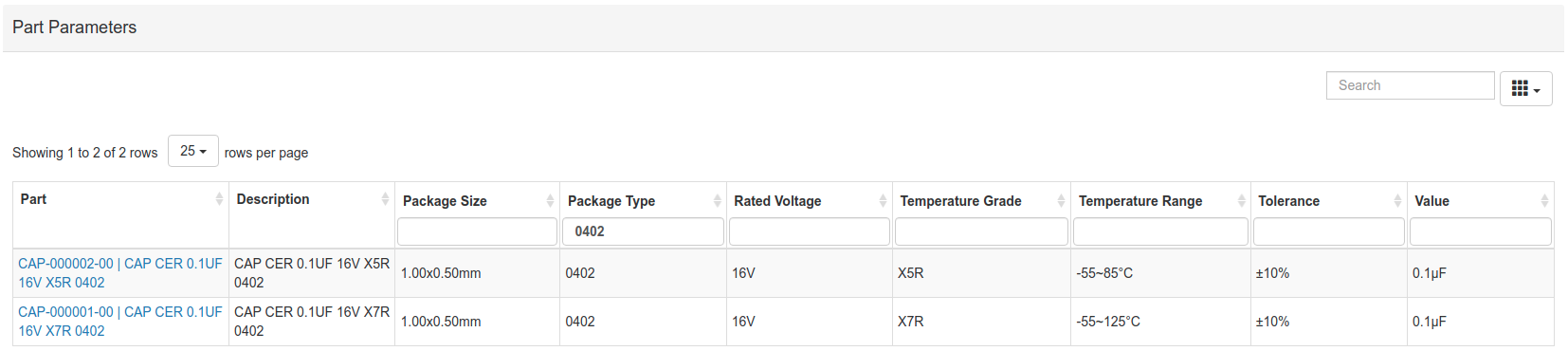
Task: Sort by Rated Voltage arrows icon
Action: 883,200
